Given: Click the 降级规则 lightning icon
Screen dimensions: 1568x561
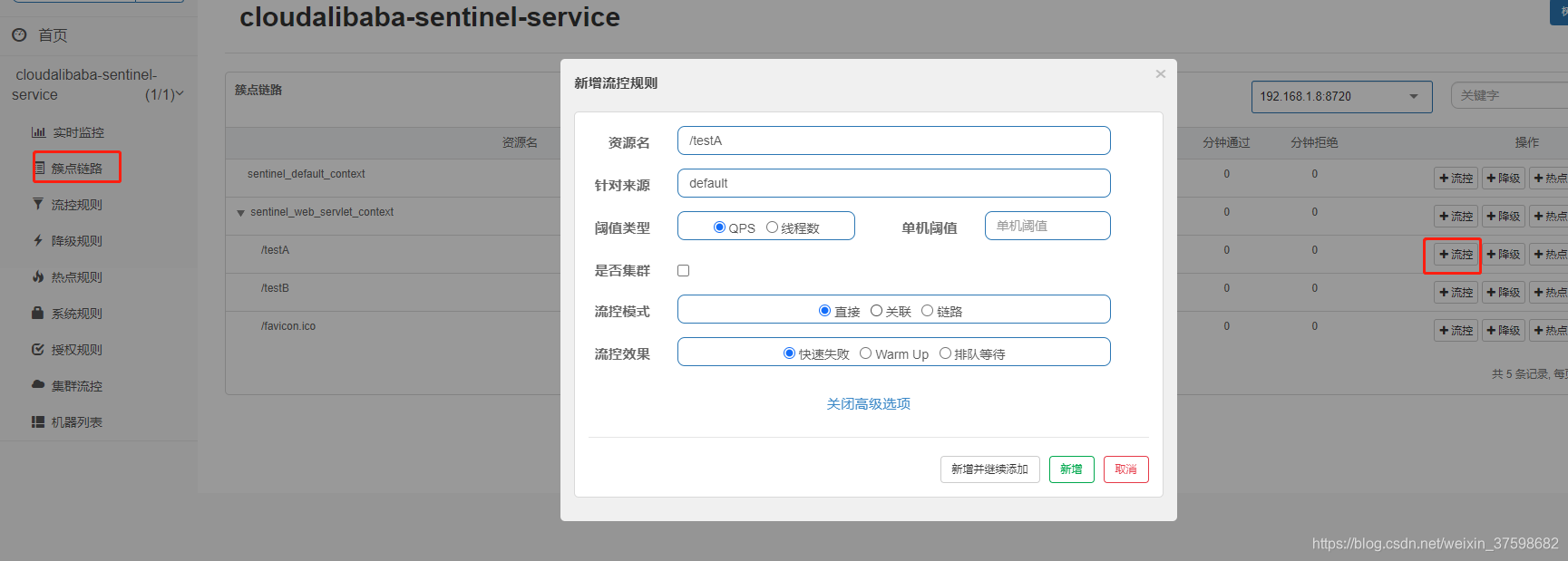Looking at the screenshot, I should pyautogui.click(x=38, y=241).
